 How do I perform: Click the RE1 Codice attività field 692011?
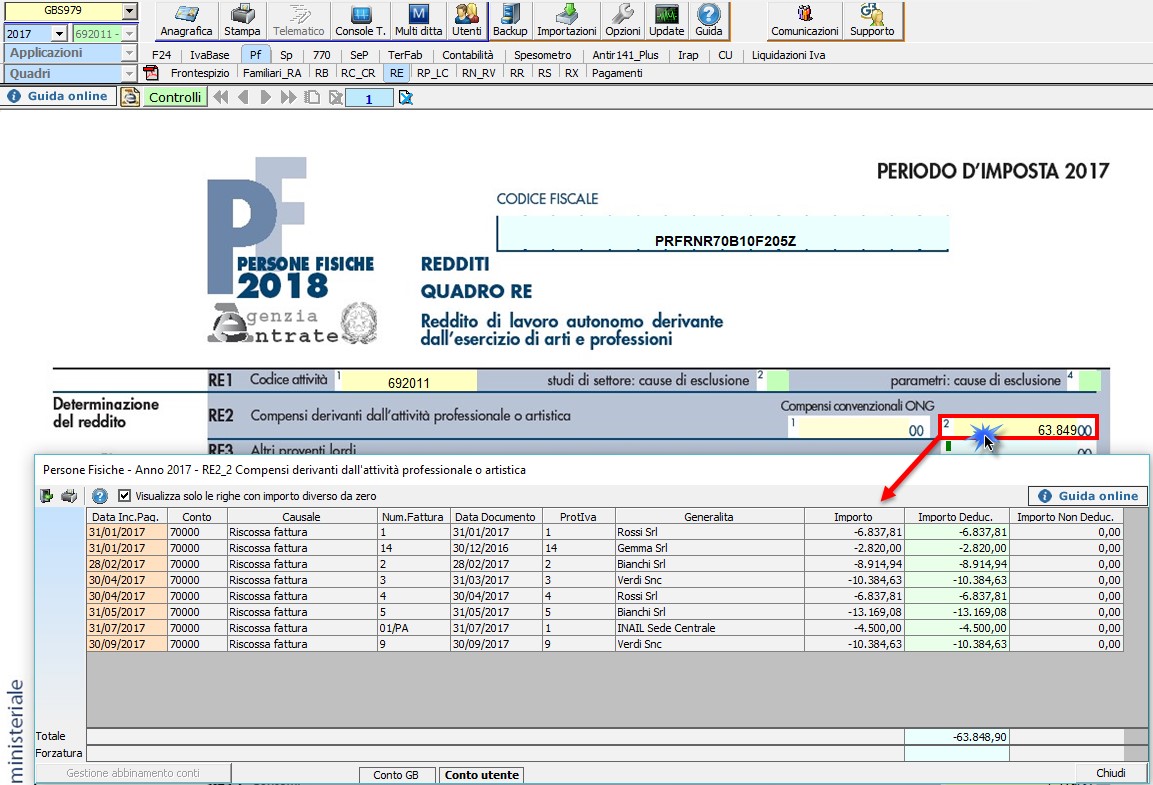408,381
